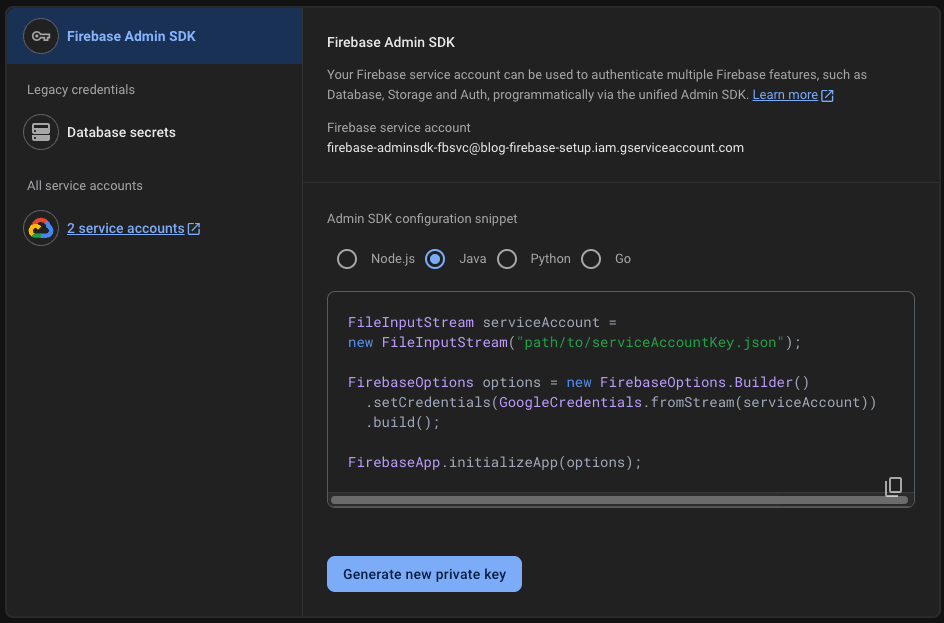Select the Go radio button
The width and height of the screenshot is (944, 623).
(591, 259)
